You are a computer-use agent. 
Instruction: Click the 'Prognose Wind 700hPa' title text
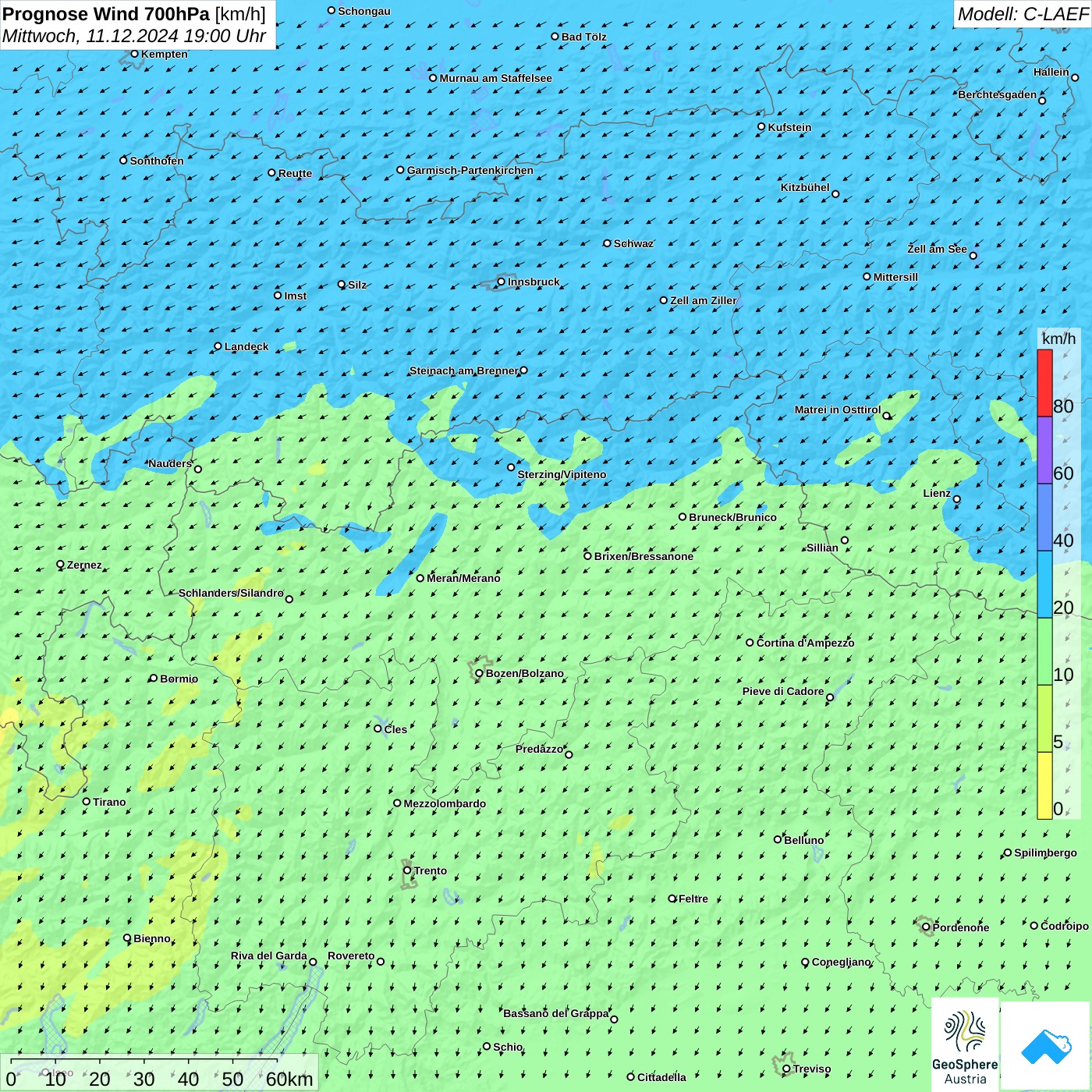[x=106, y=13]
